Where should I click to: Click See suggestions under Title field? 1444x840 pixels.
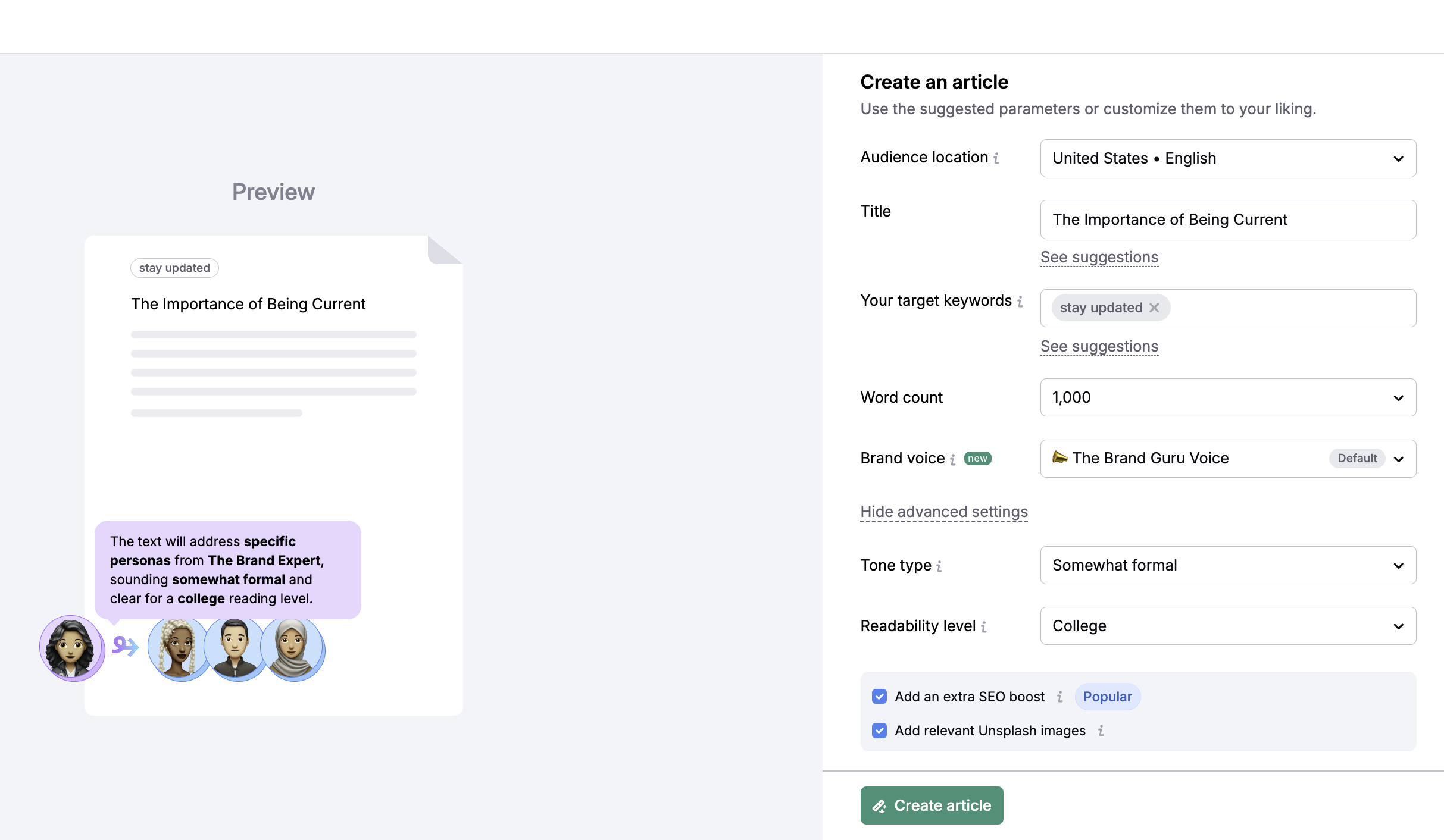click(1099, 256)
